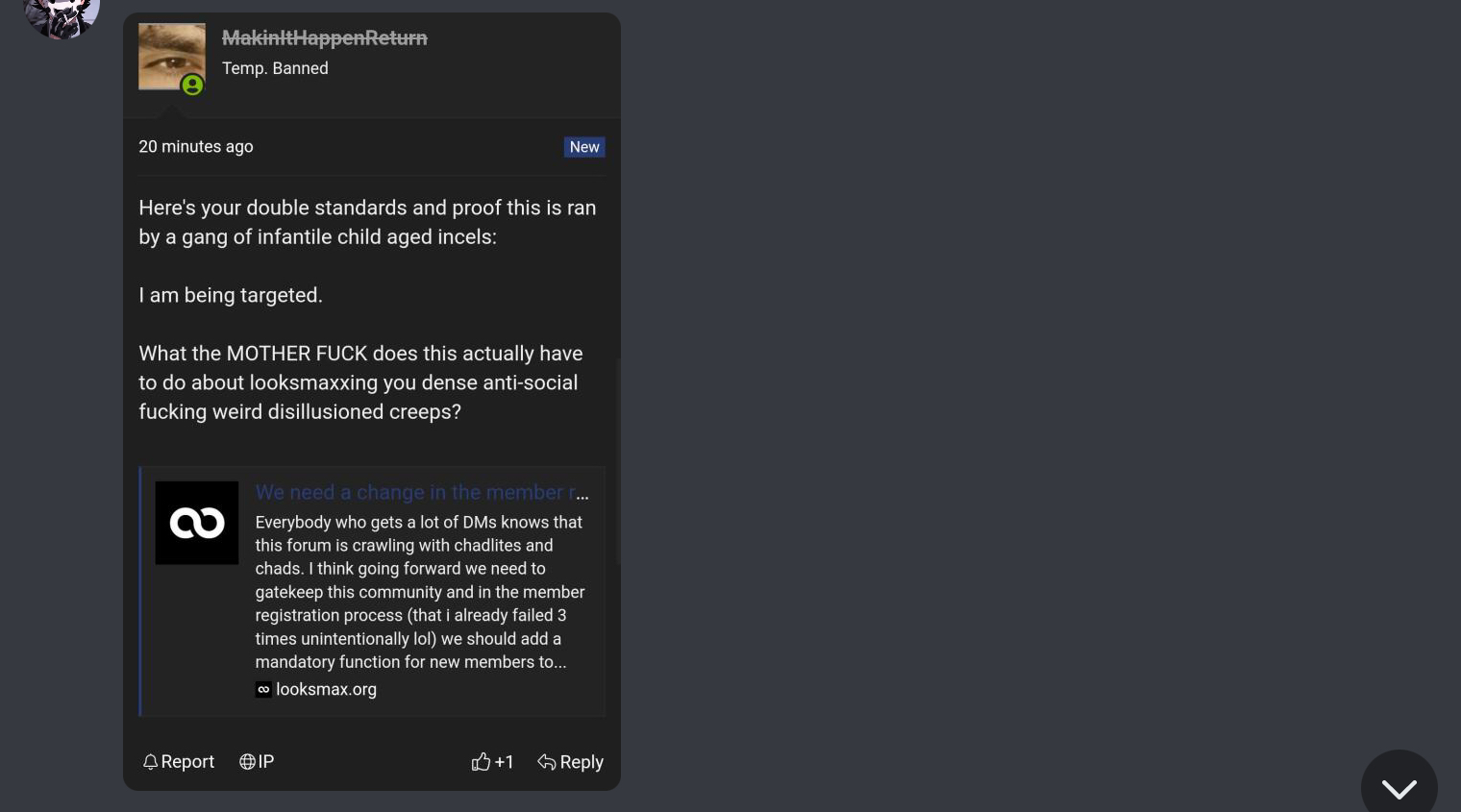Click the +1 reaction count
This screenshot has width=1461, height=812.
[x=504, y=762]
